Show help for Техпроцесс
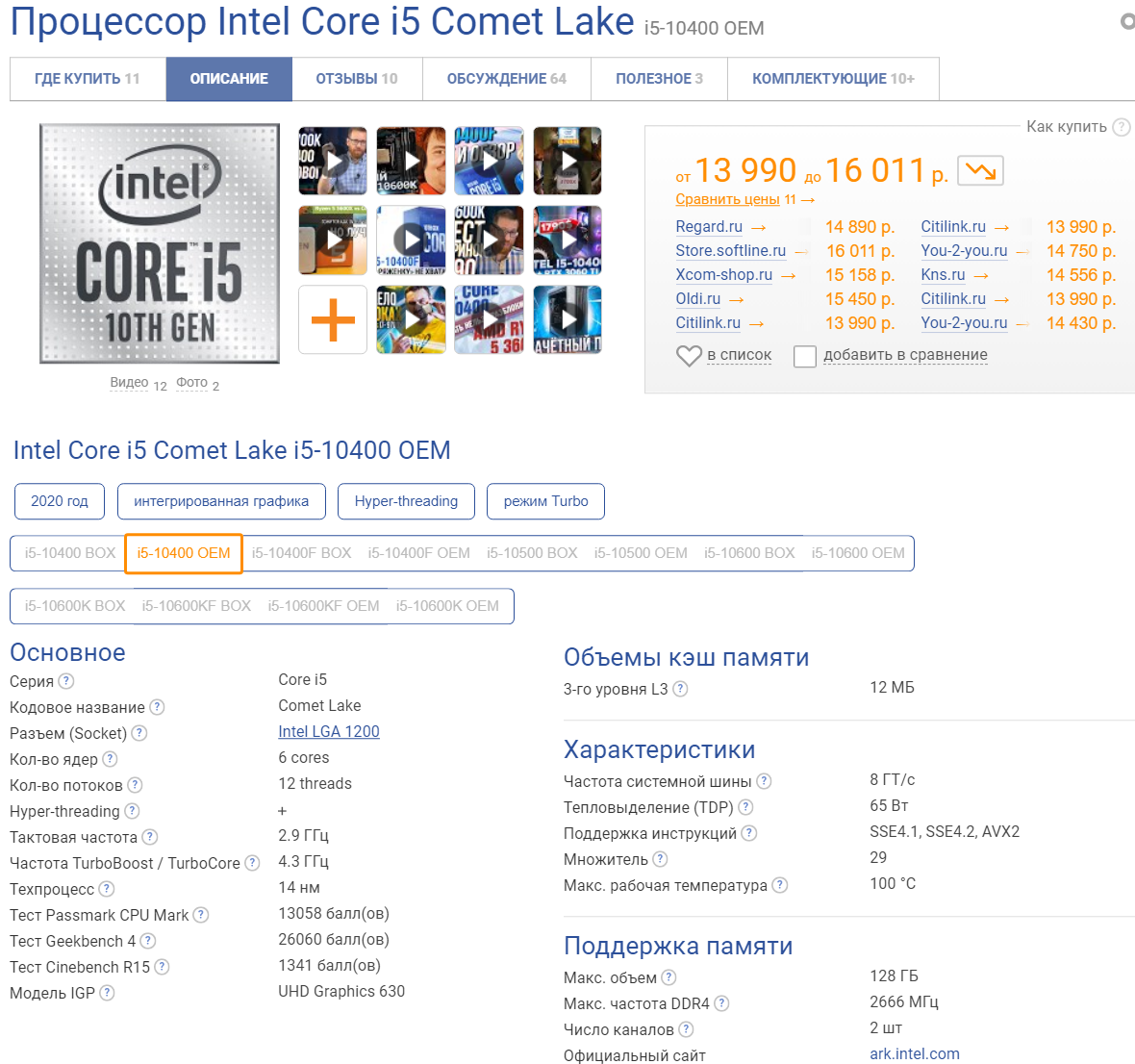This screenshot has width=1135, height=1064. coord(107,889)
